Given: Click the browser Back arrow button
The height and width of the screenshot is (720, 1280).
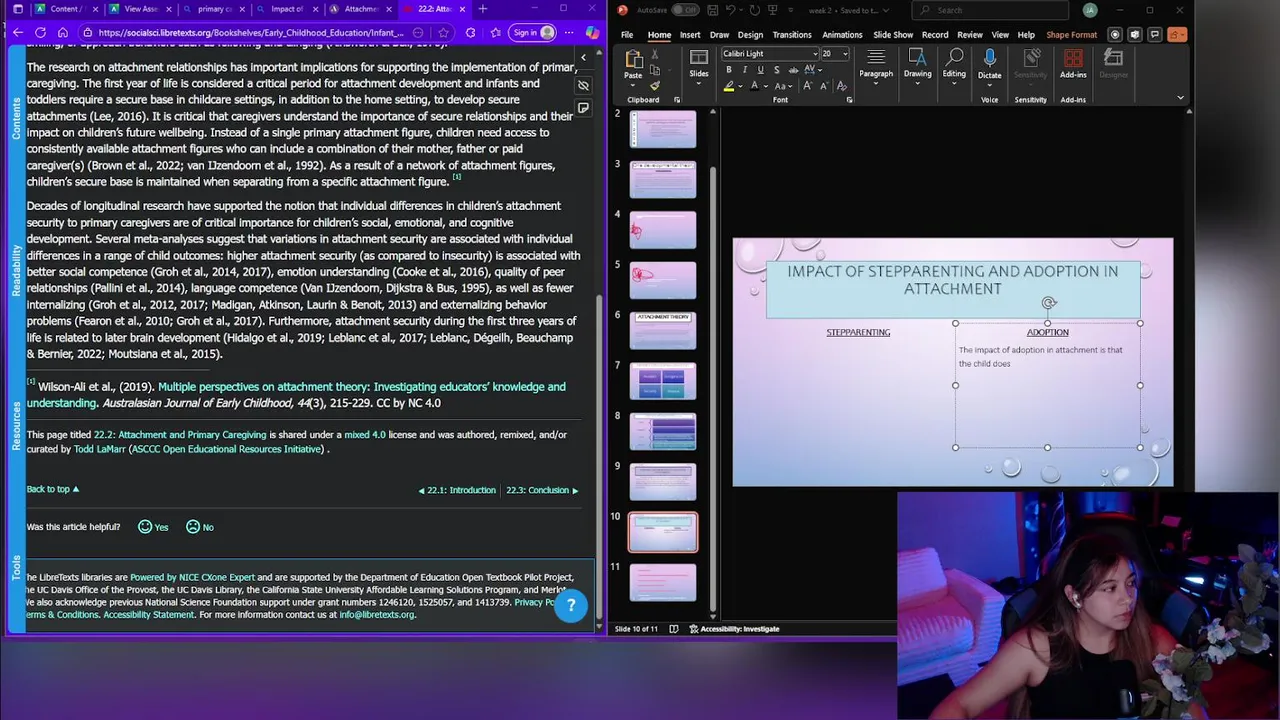Looking at the screenshot, I should [18, 32].
